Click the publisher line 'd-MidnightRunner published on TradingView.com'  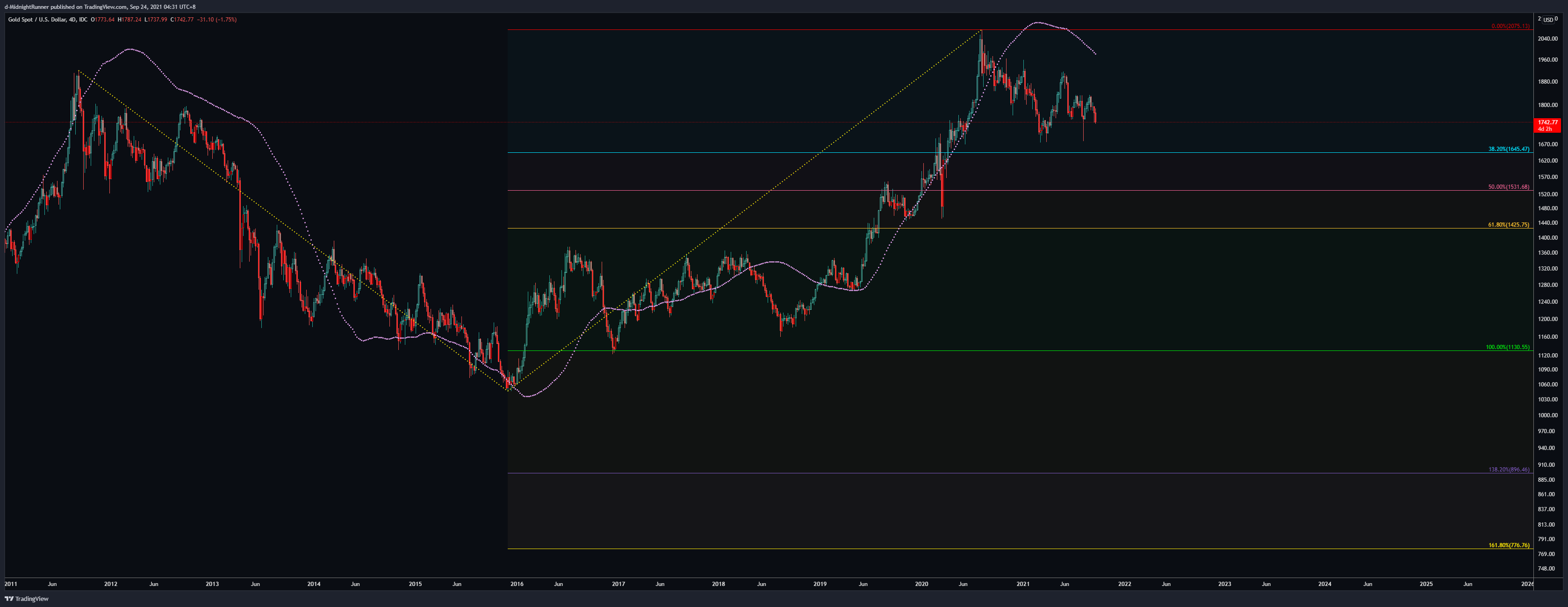(x=66, y=7)
